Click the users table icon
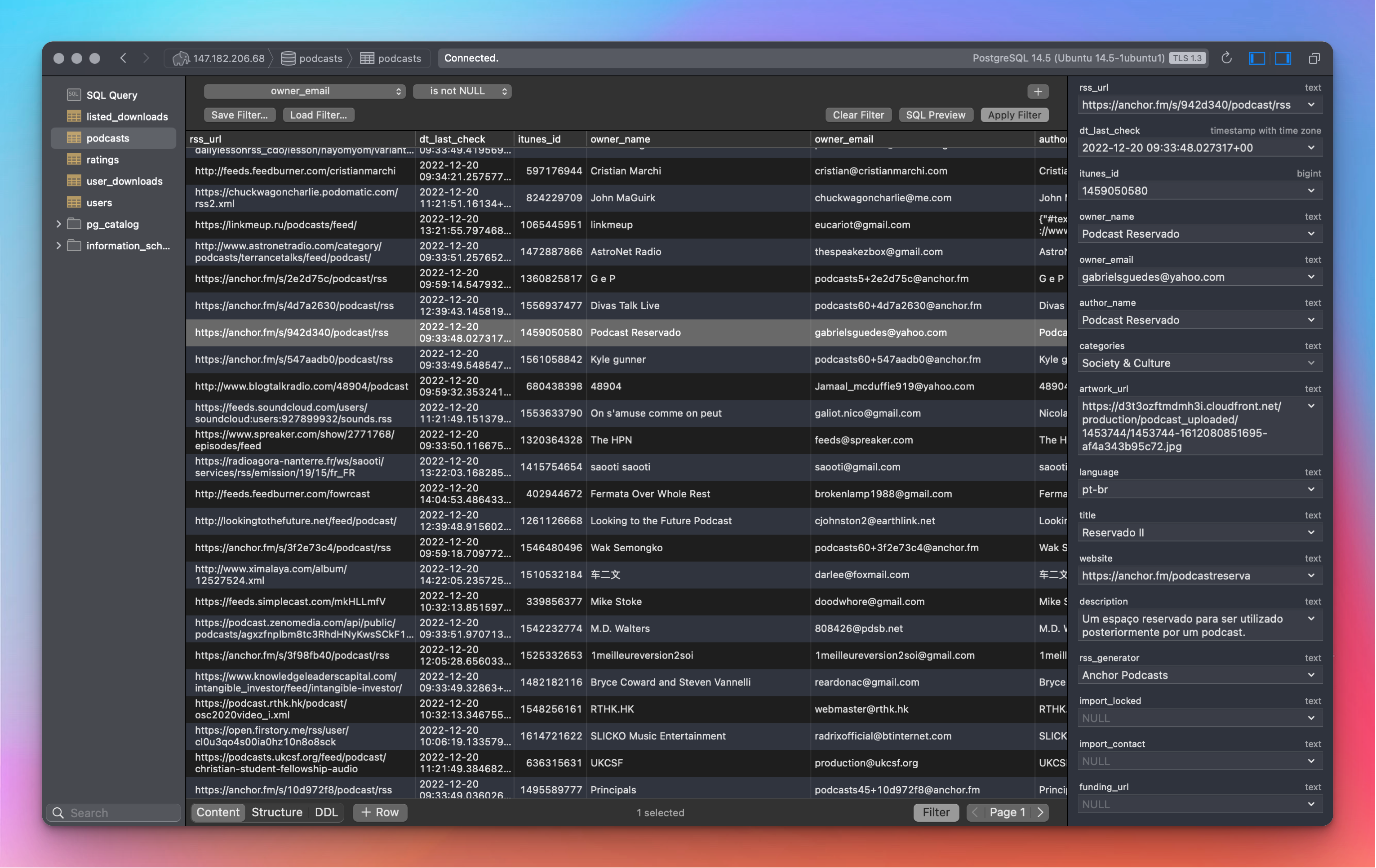Viewport: 1376px width, 868px height. pos(74,202)
